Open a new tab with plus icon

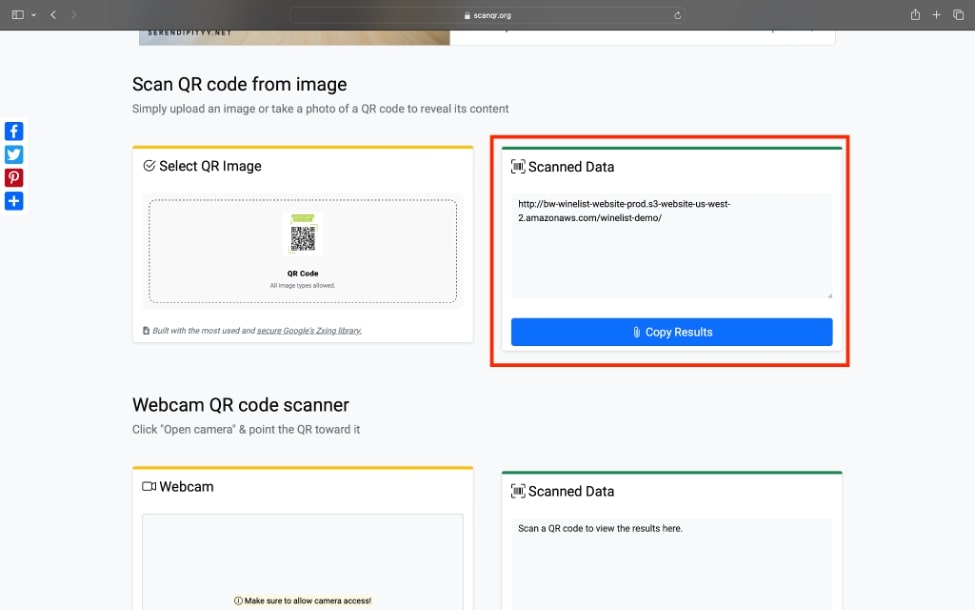(936, 15)
